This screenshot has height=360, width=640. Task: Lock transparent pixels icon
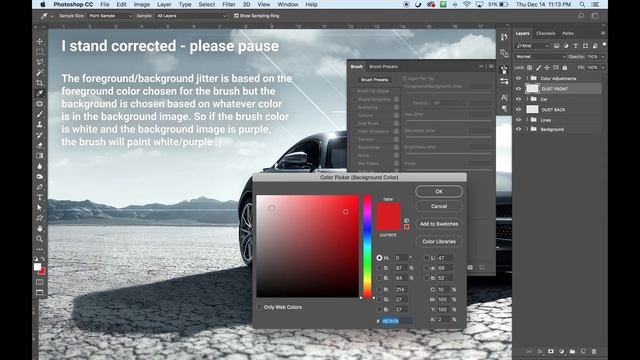pos(529,67)
